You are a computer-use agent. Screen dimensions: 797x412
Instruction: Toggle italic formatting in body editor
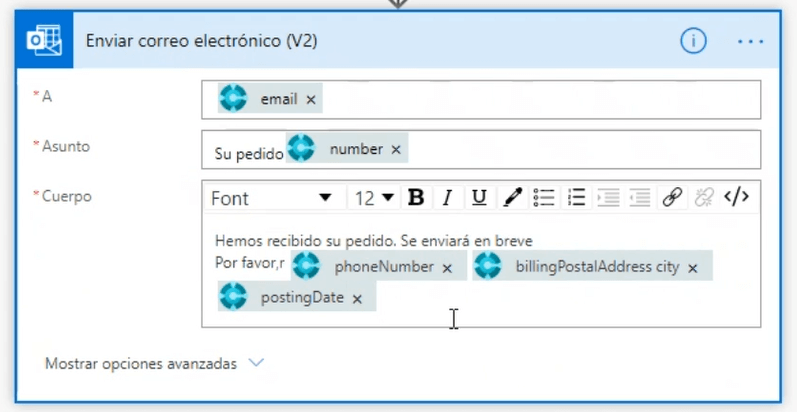(x=447, y=198)
